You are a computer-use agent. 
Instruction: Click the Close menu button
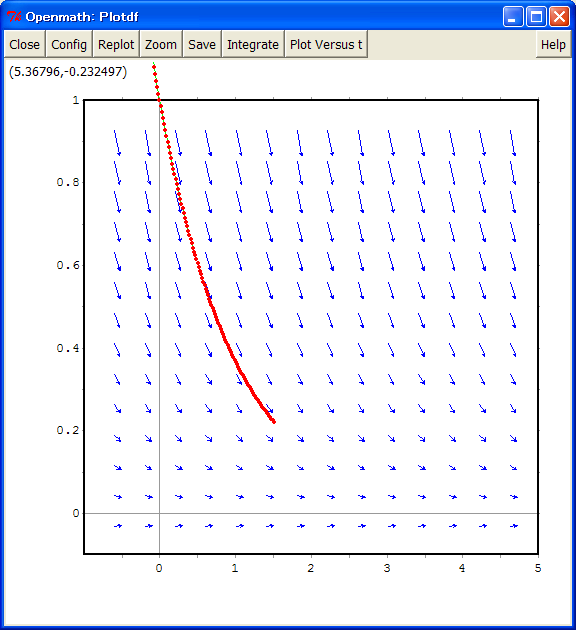pos(25,44)
